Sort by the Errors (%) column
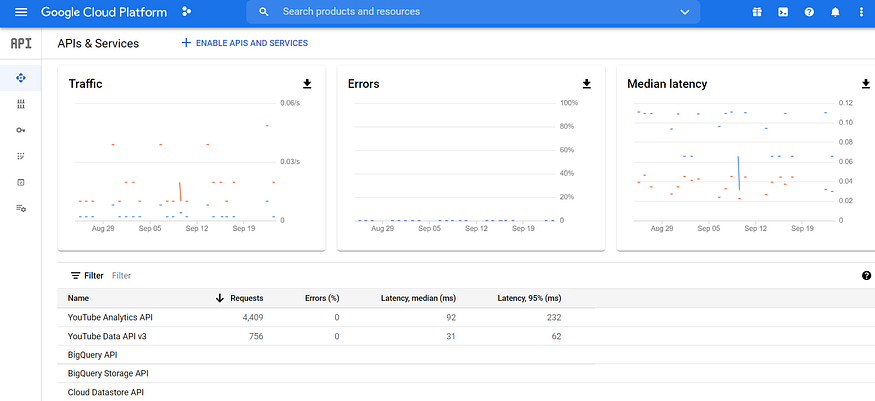The width and height of the screenshot is (875, 401). (322, 298)
